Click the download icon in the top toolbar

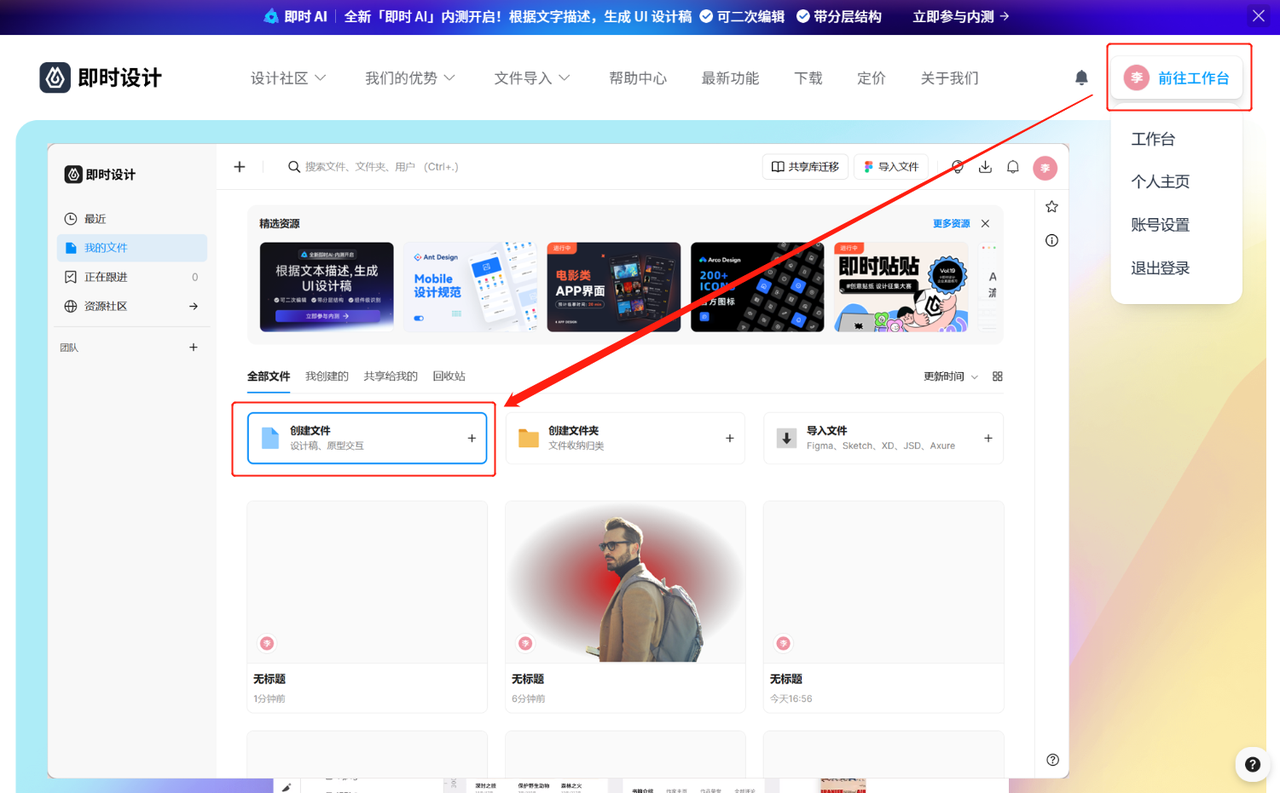(985, 167)
